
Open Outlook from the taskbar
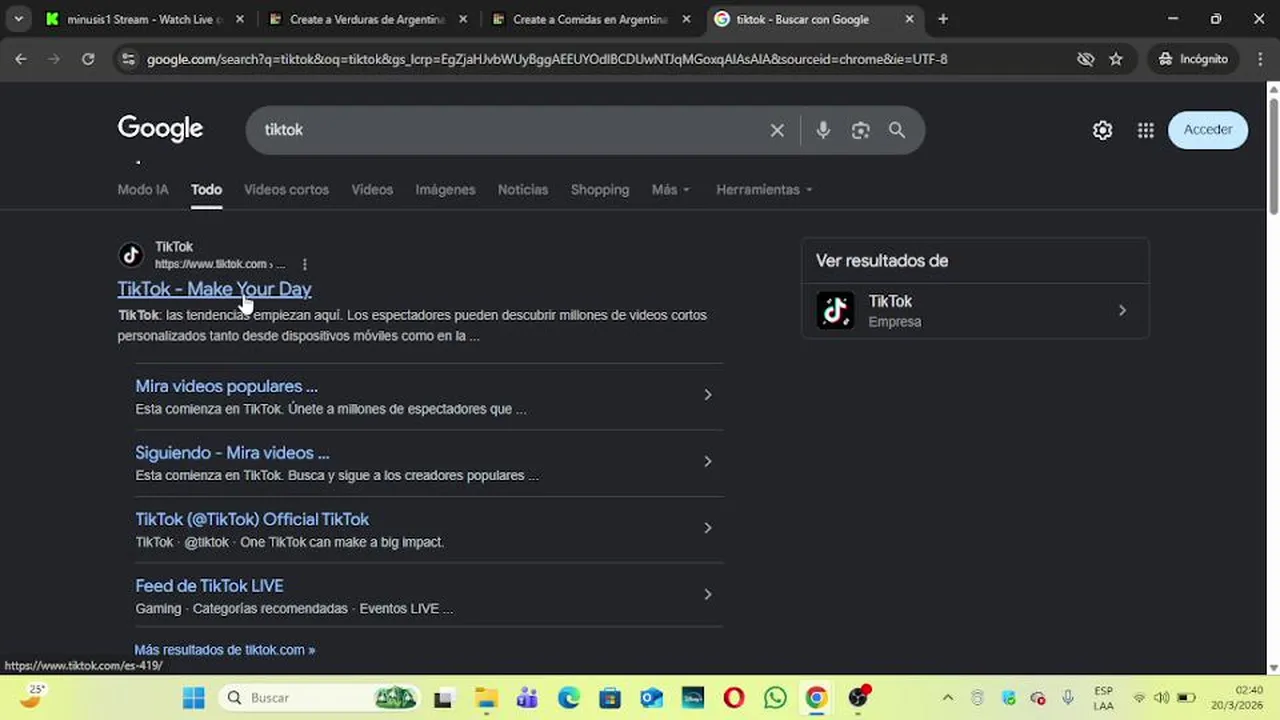[652, 697]
